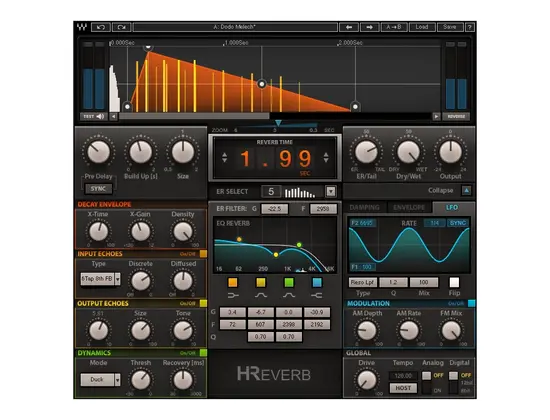The width and height of the screenshot is (550, 420).
Task: Open the Reso Lpf filter type selector
Action: pos(363,282)
